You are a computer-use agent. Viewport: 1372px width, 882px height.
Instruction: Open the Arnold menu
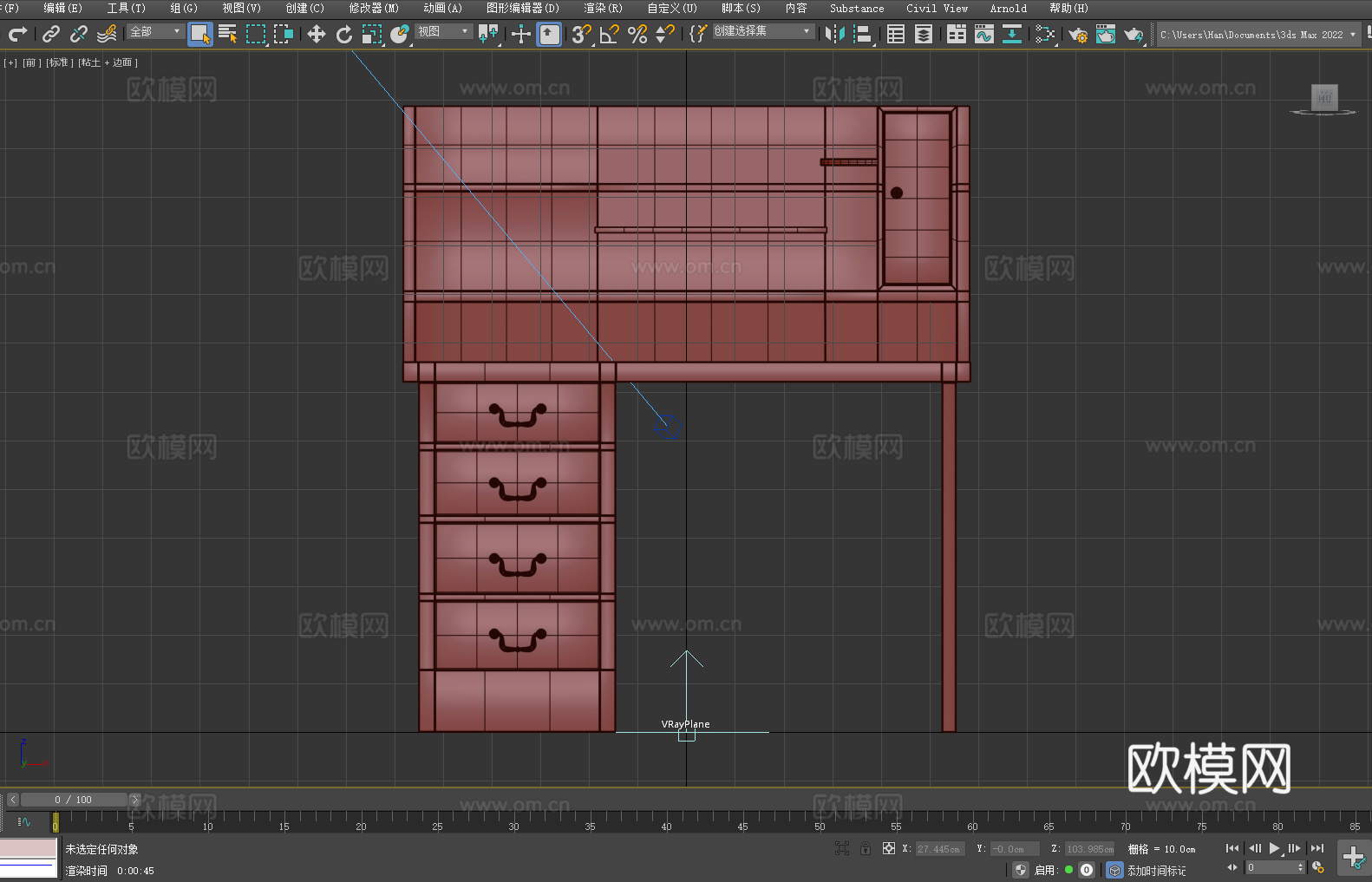point(1008,8)
